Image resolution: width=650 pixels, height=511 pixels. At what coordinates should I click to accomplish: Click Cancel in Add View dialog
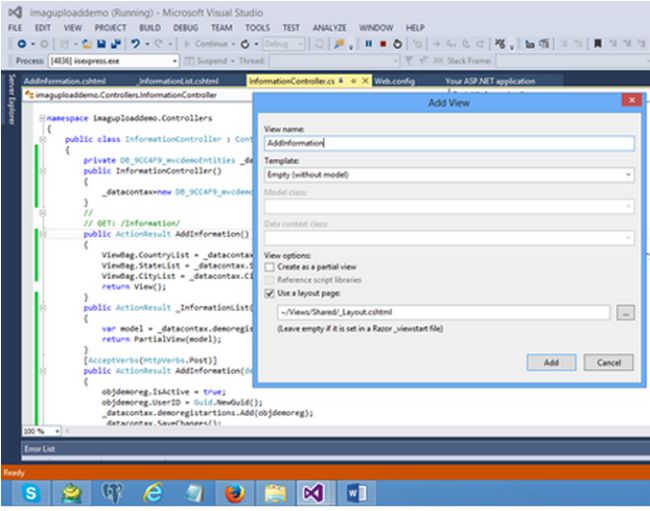click(x=608, y=362)
